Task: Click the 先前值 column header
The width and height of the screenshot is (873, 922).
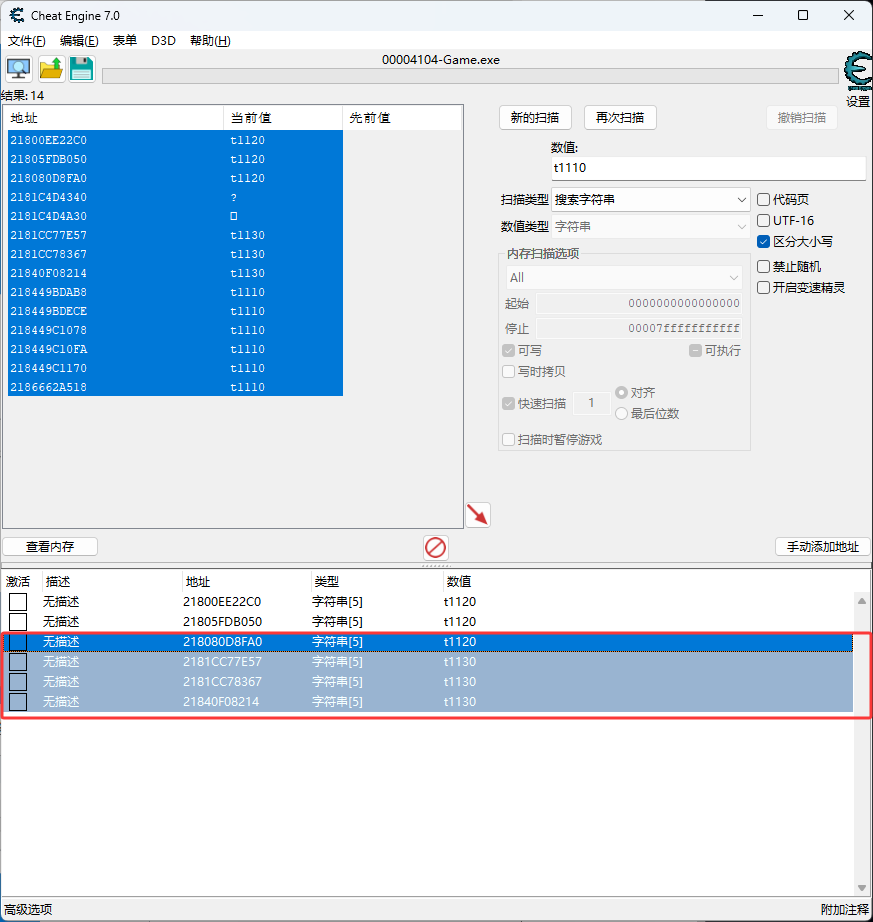Action: [x=402, y=118]
